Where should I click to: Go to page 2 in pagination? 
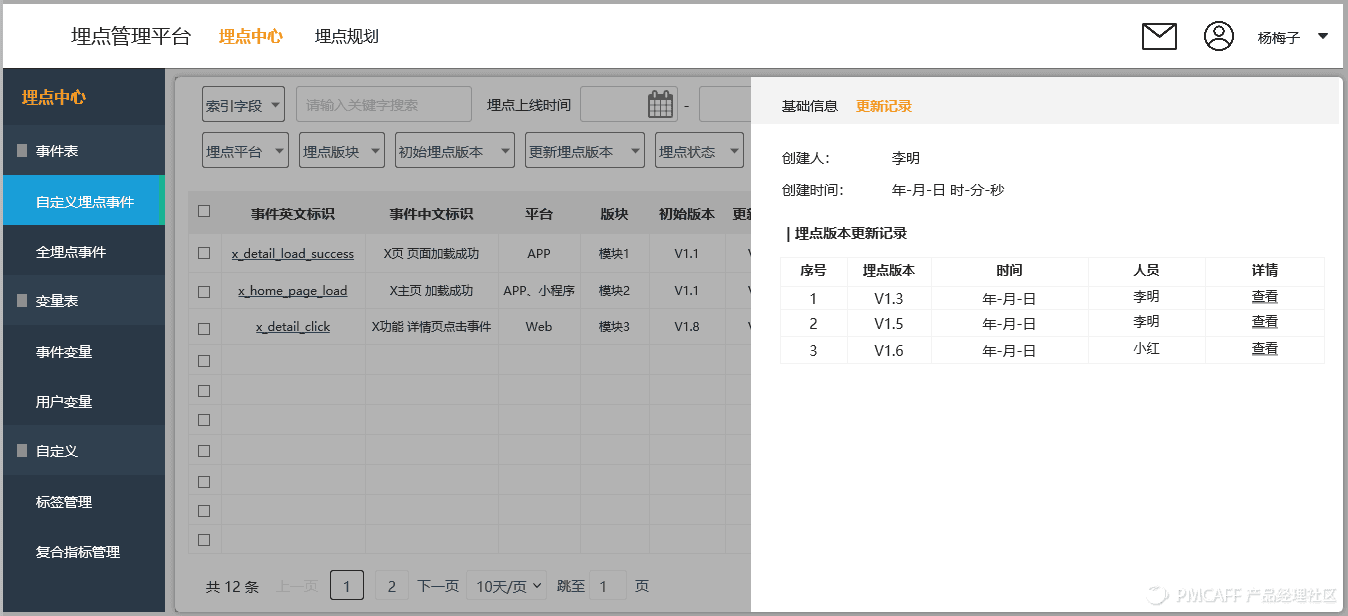point(392,586)
